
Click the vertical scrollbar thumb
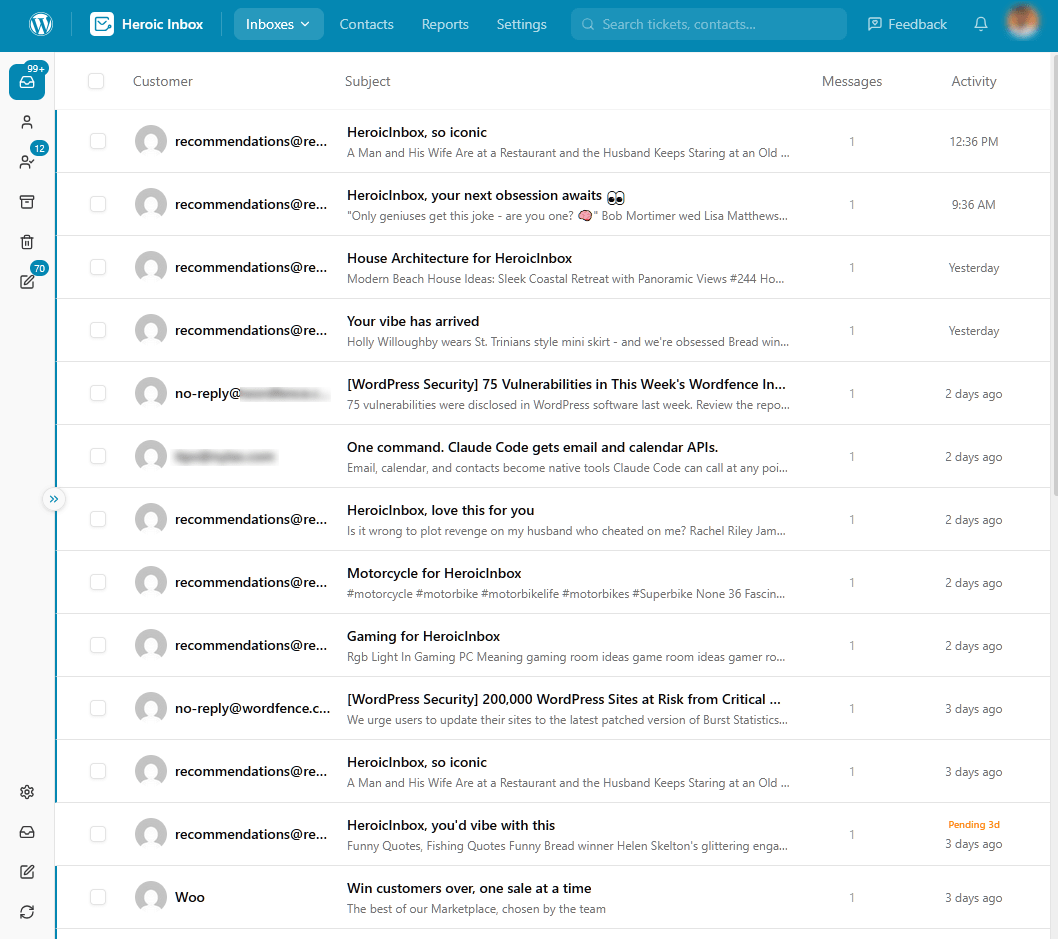click(x=1054, y=273)
